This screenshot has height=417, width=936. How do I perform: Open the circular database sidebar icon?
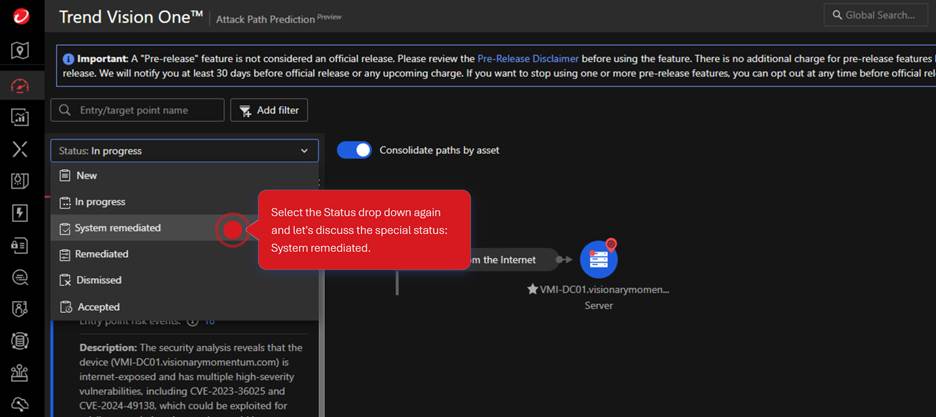click(20, 341)
